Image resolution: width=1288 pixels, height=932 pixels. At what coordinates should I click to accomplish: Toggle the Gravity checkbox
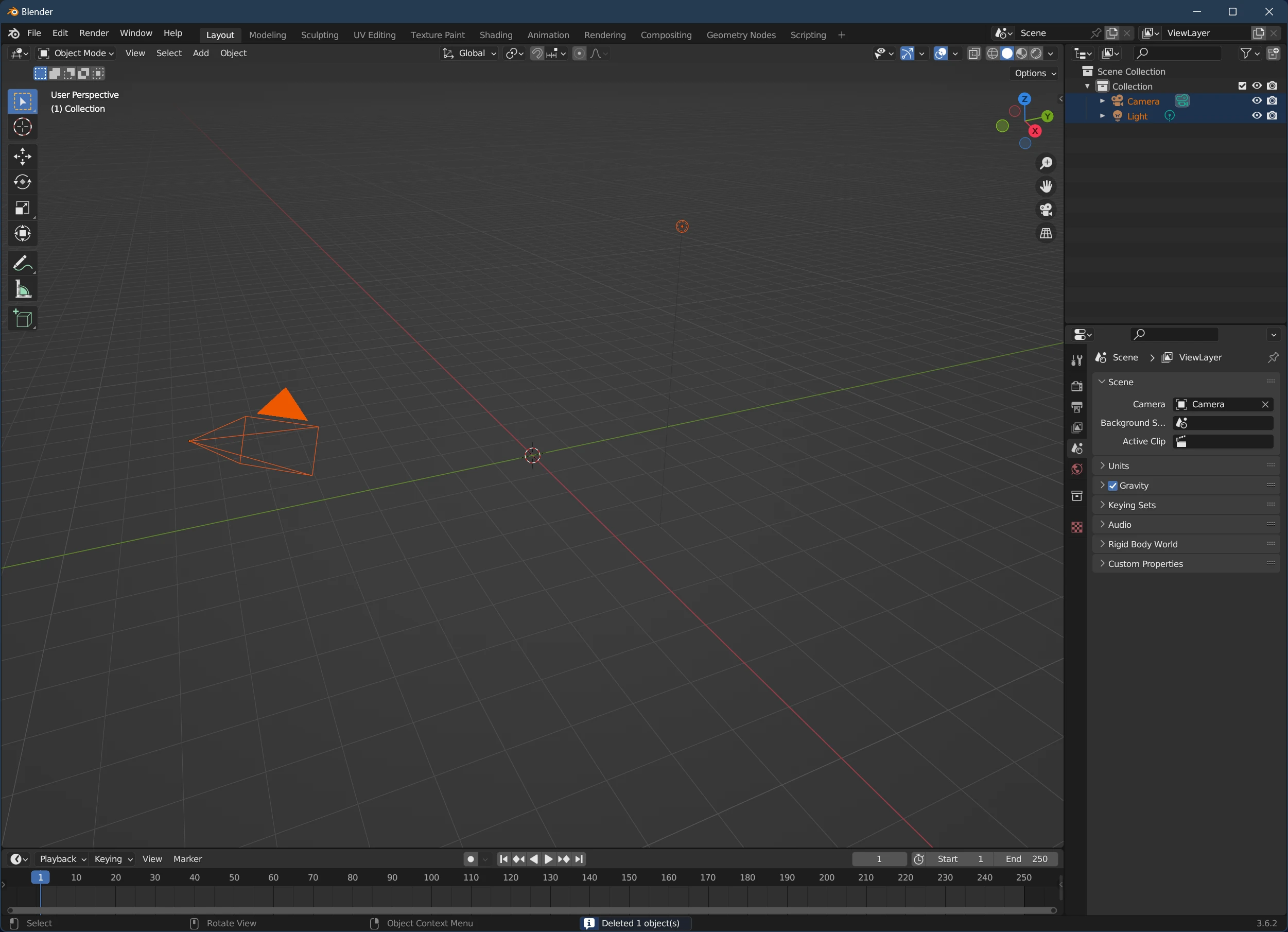coord(1112,486)
